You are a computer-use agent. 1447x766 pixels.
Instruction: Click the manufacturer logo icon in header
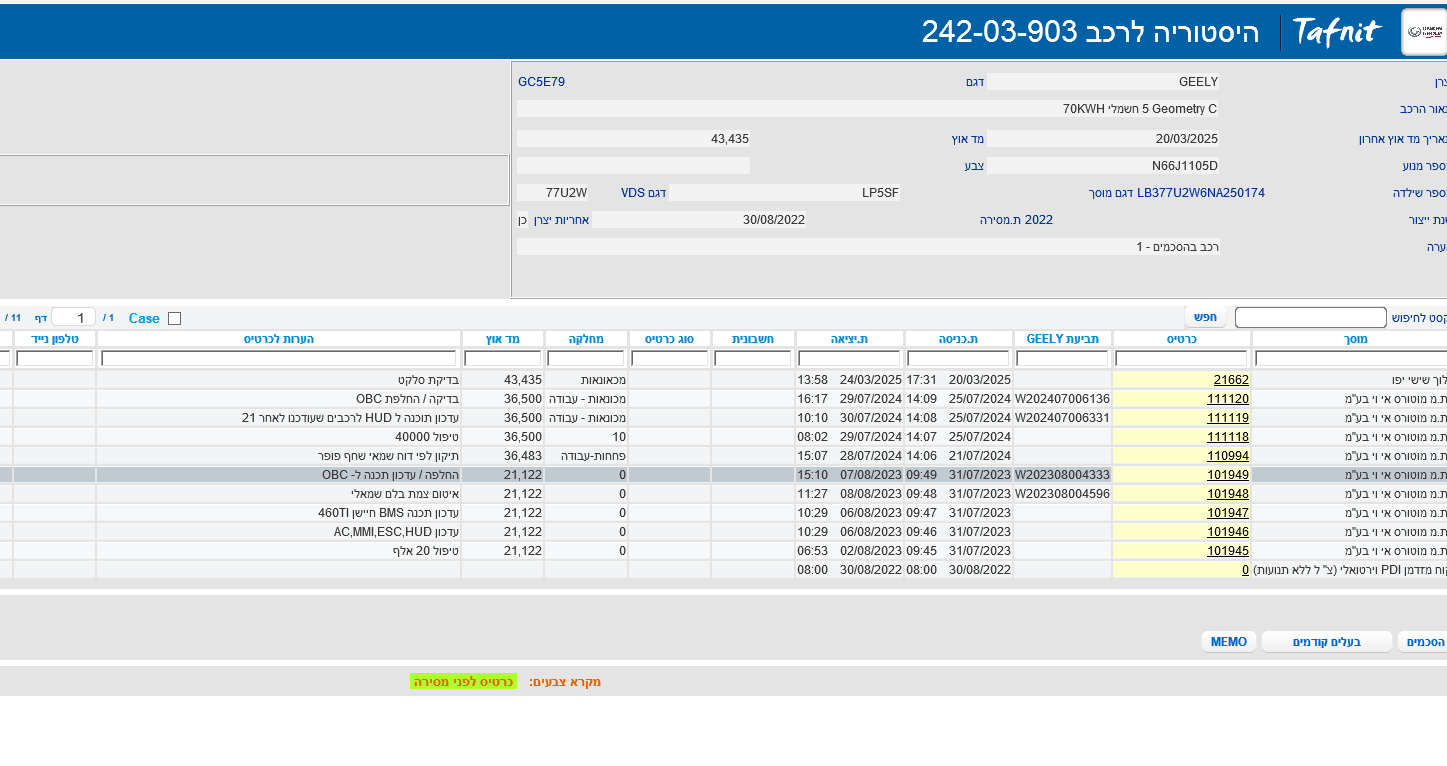[x=1424, y=32]
